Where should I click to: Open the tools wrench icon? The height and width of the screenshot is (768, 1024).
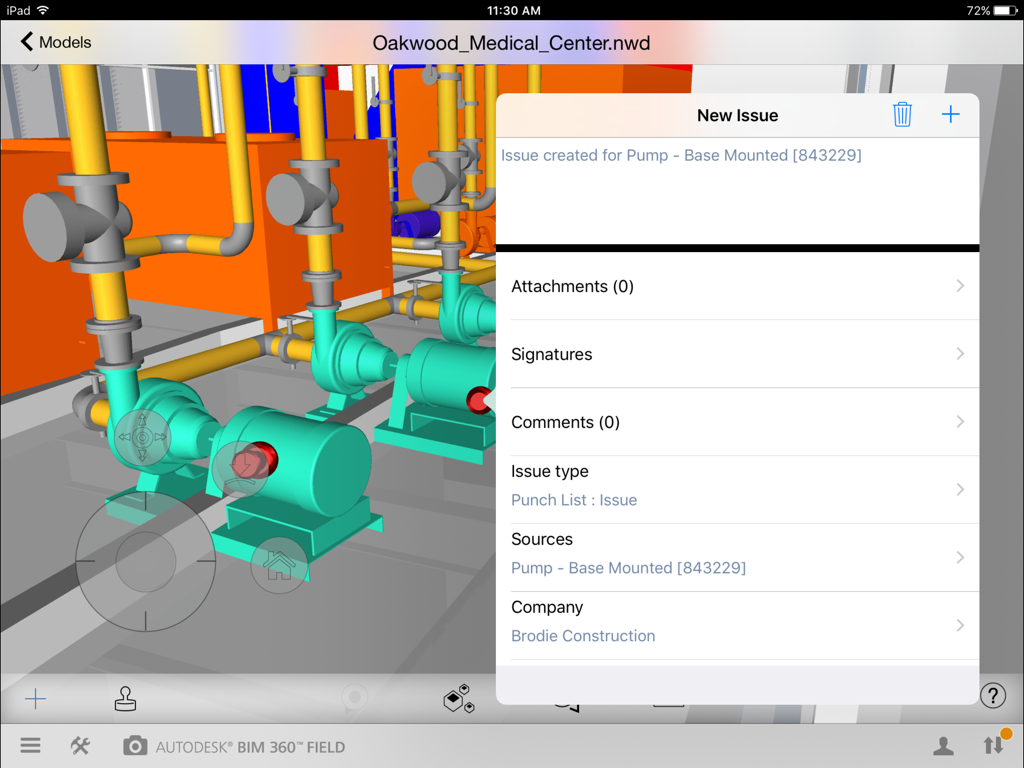pyautogui.click(x=79, y=745)
